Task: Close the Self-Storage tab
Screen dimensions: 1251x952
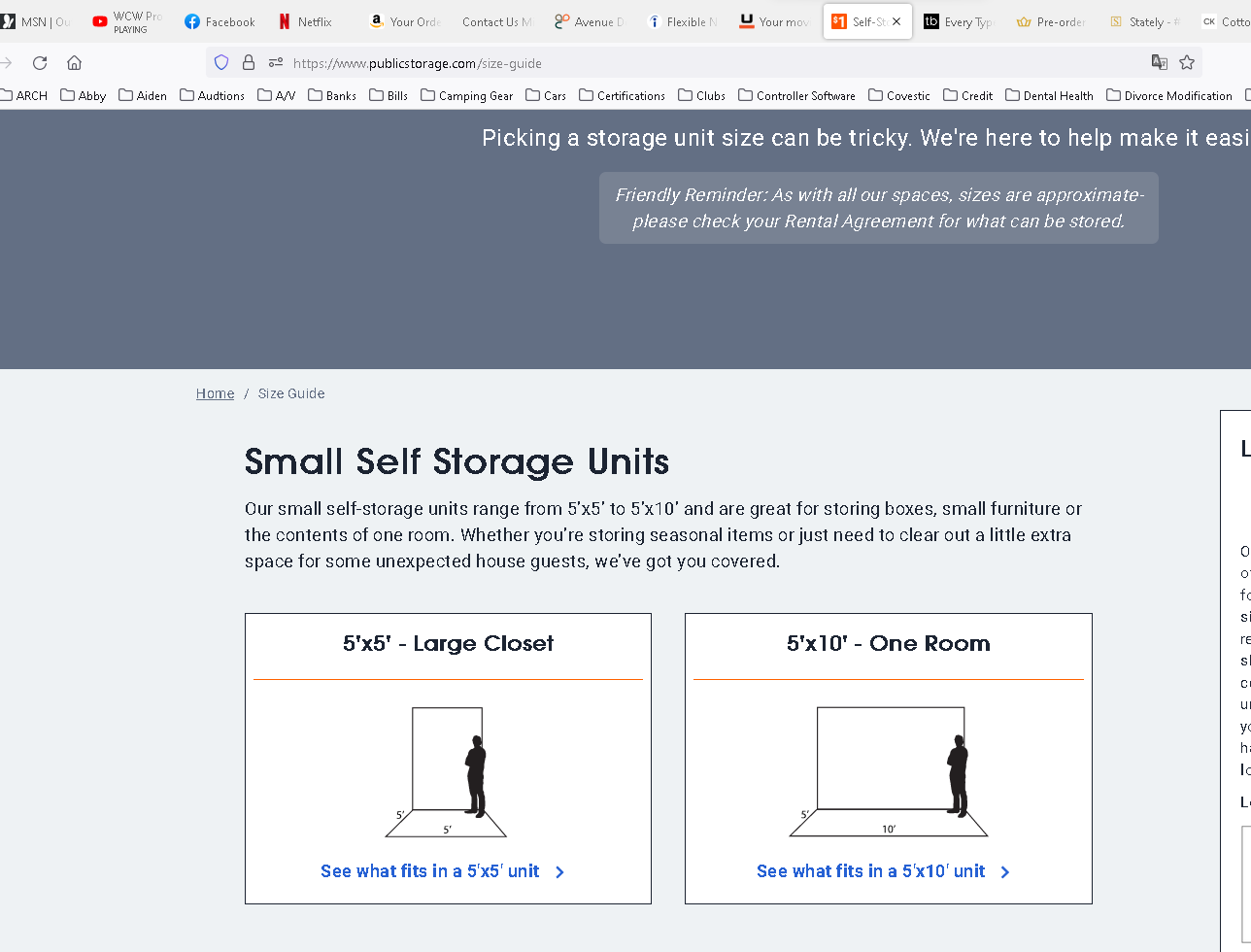Action: (x=896, y=21)
